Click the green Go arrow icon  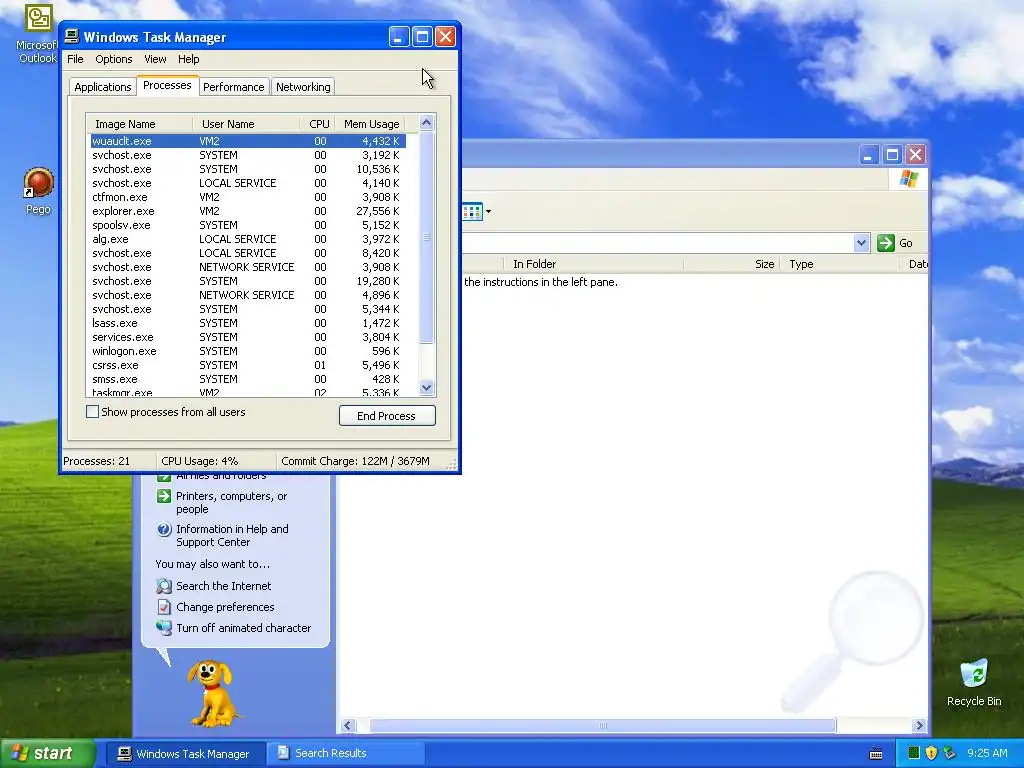point(886,243)
